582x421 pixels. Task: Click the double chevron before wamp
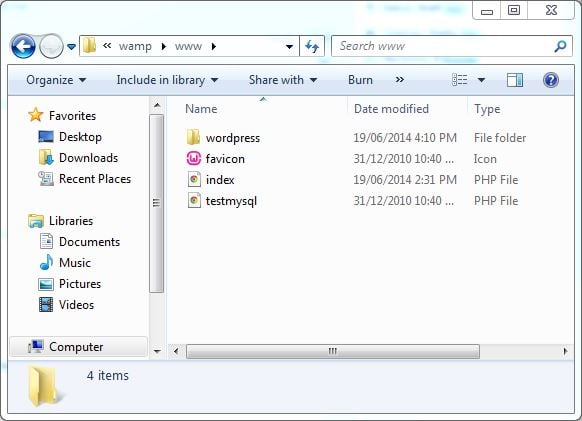click(107, 46)
